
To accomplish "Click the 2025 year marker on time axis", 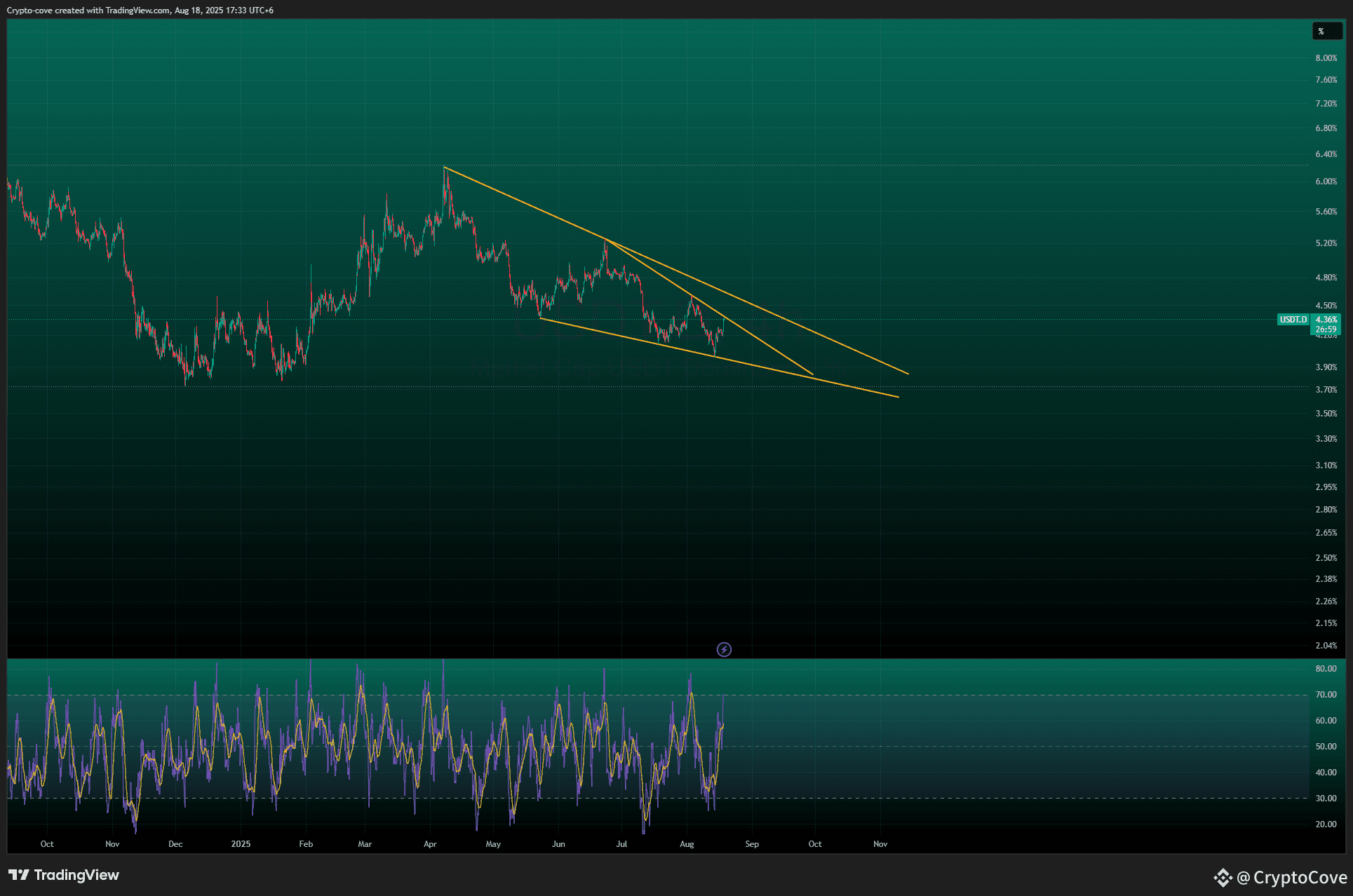I will [x=241, y=844].
